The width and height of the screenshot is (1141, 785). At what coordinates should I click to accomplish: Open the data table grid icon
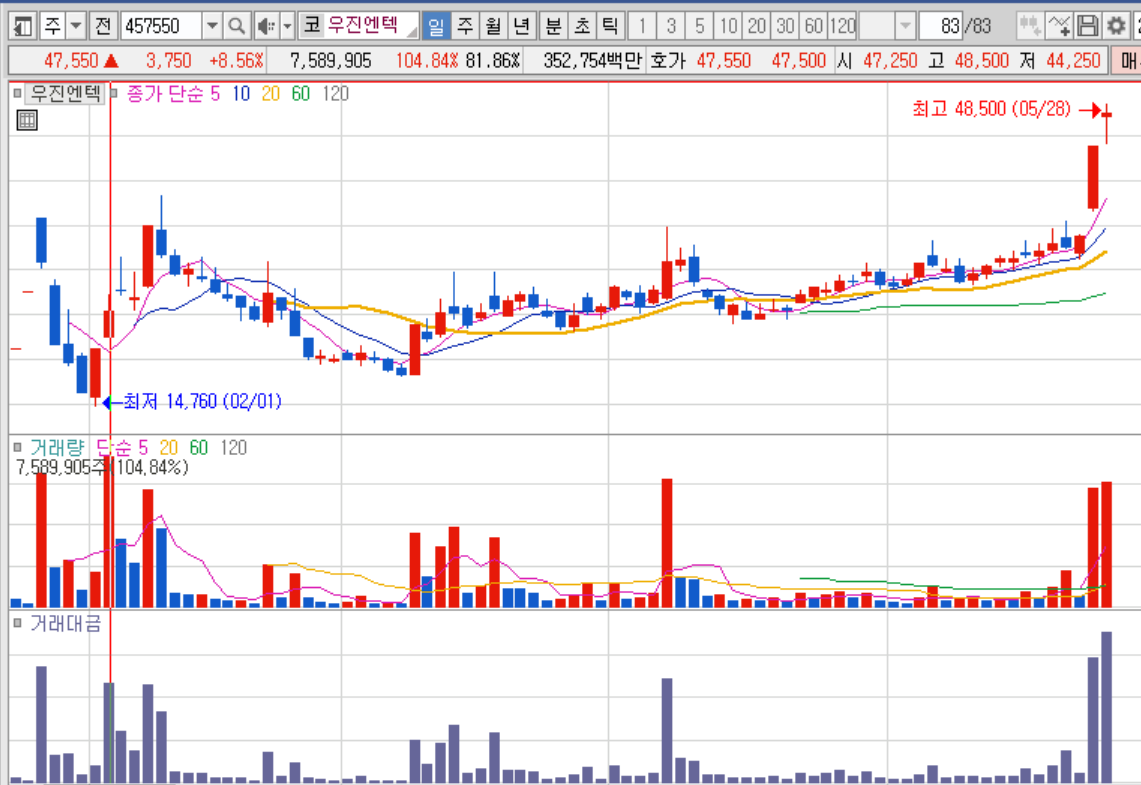pyautogui.click(x=27, y=120)
